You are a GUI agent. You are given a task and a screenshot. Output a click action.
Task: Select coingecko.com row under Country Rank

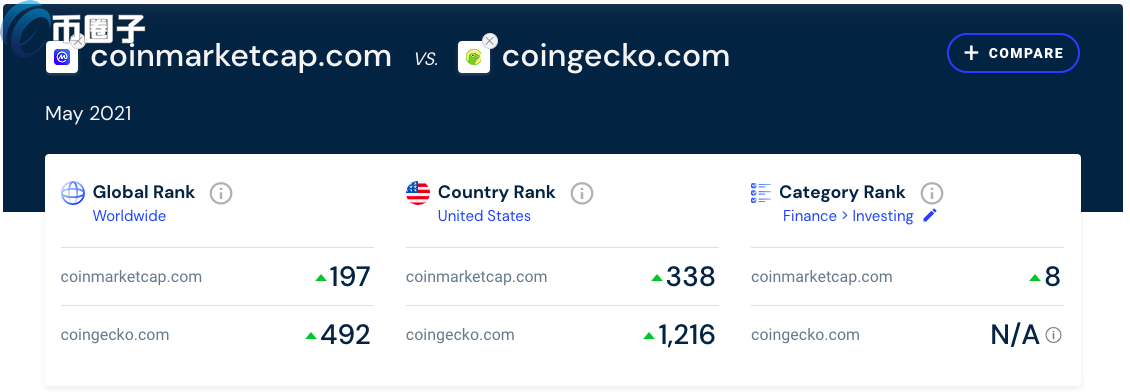pos(562,335)
